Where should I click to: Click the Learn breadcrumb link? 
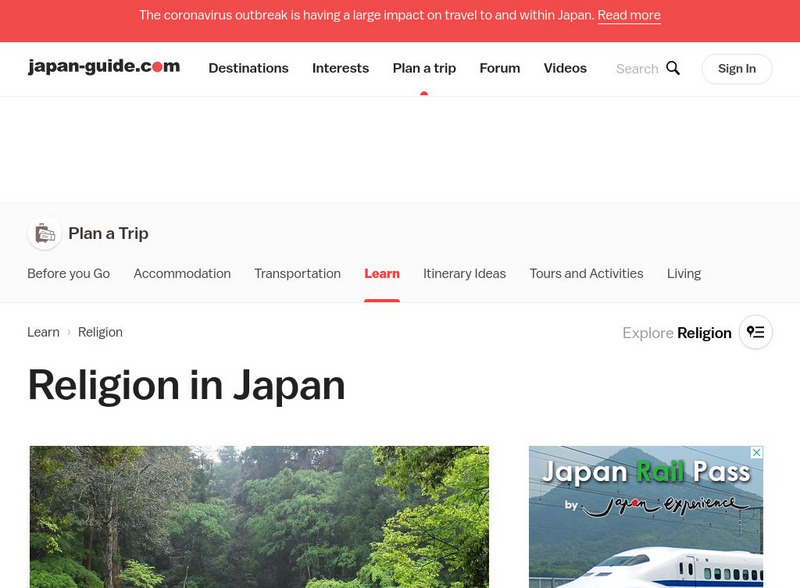coord(43,332)
